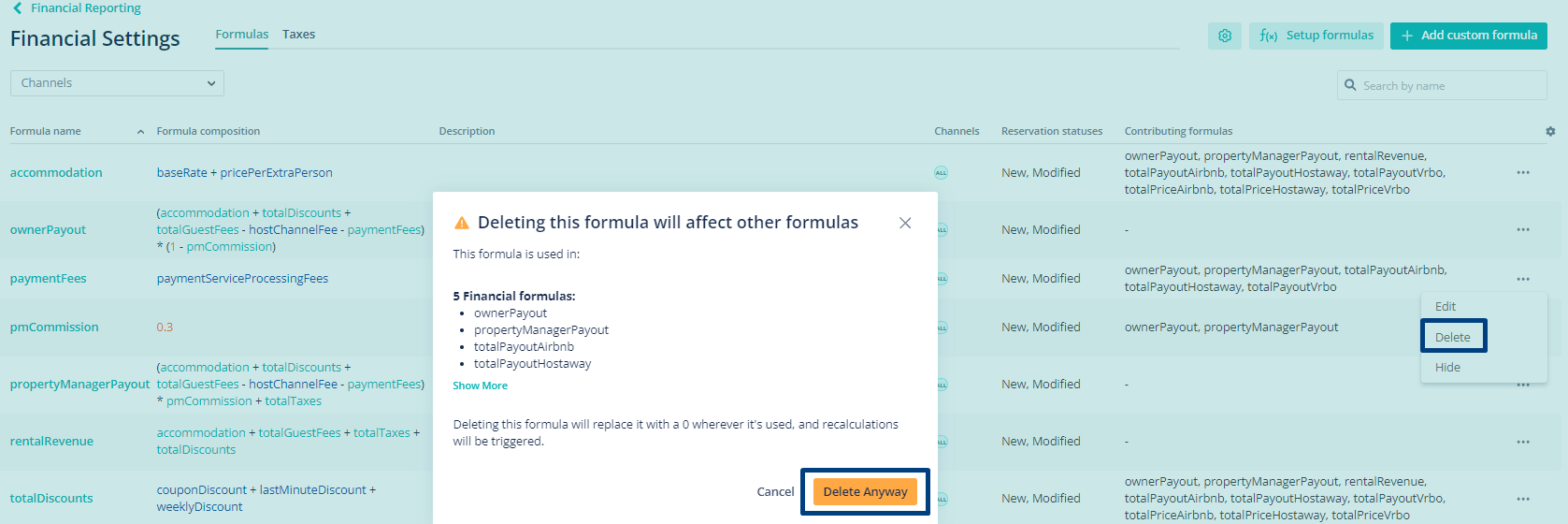Open the three-dot menu for accommodation row
Image resolution: width=1568 pixels, height=524 pixels.
point(1523,172)
